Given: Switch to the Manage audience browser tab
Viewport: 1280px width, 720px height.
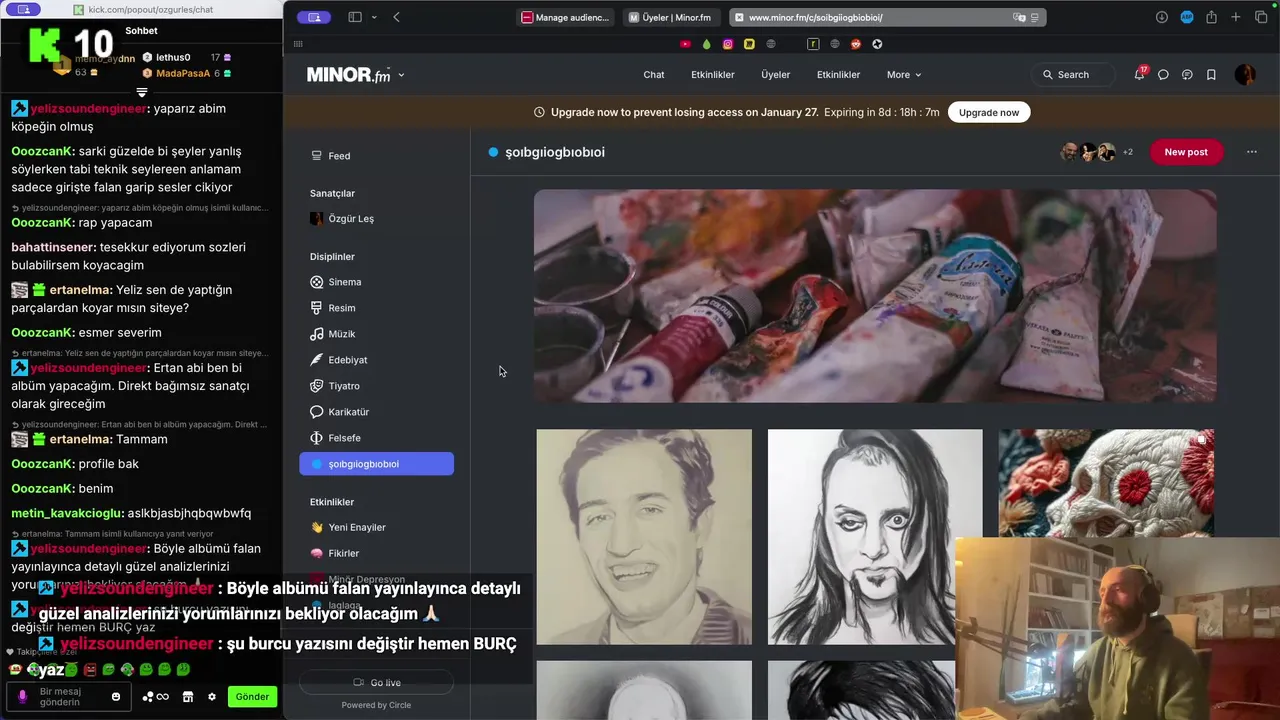Looking at the screenshot, I should point(567,17).
